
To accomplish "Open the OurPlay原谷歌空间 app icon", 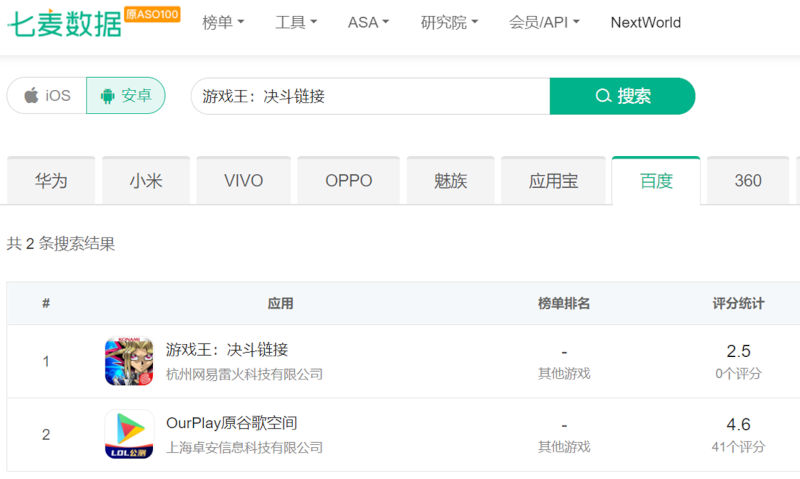I will (129, 434).
